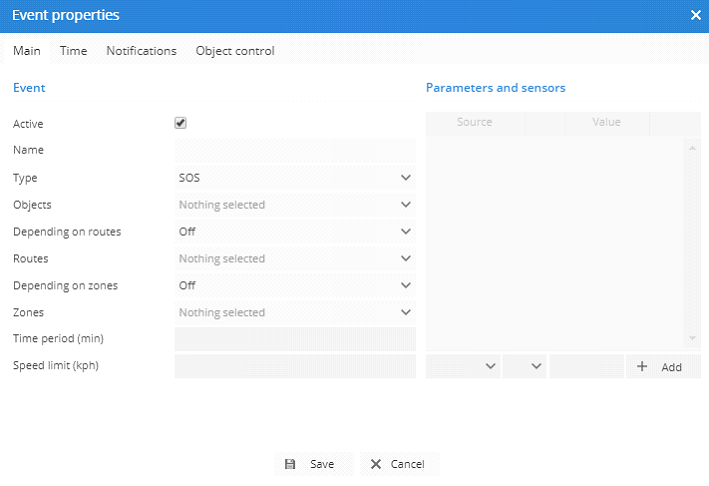Image resolution: width=709 pixels, height=486 pixels.
Task: Focus the Time period (min) field
Action: tap(294, 340)
